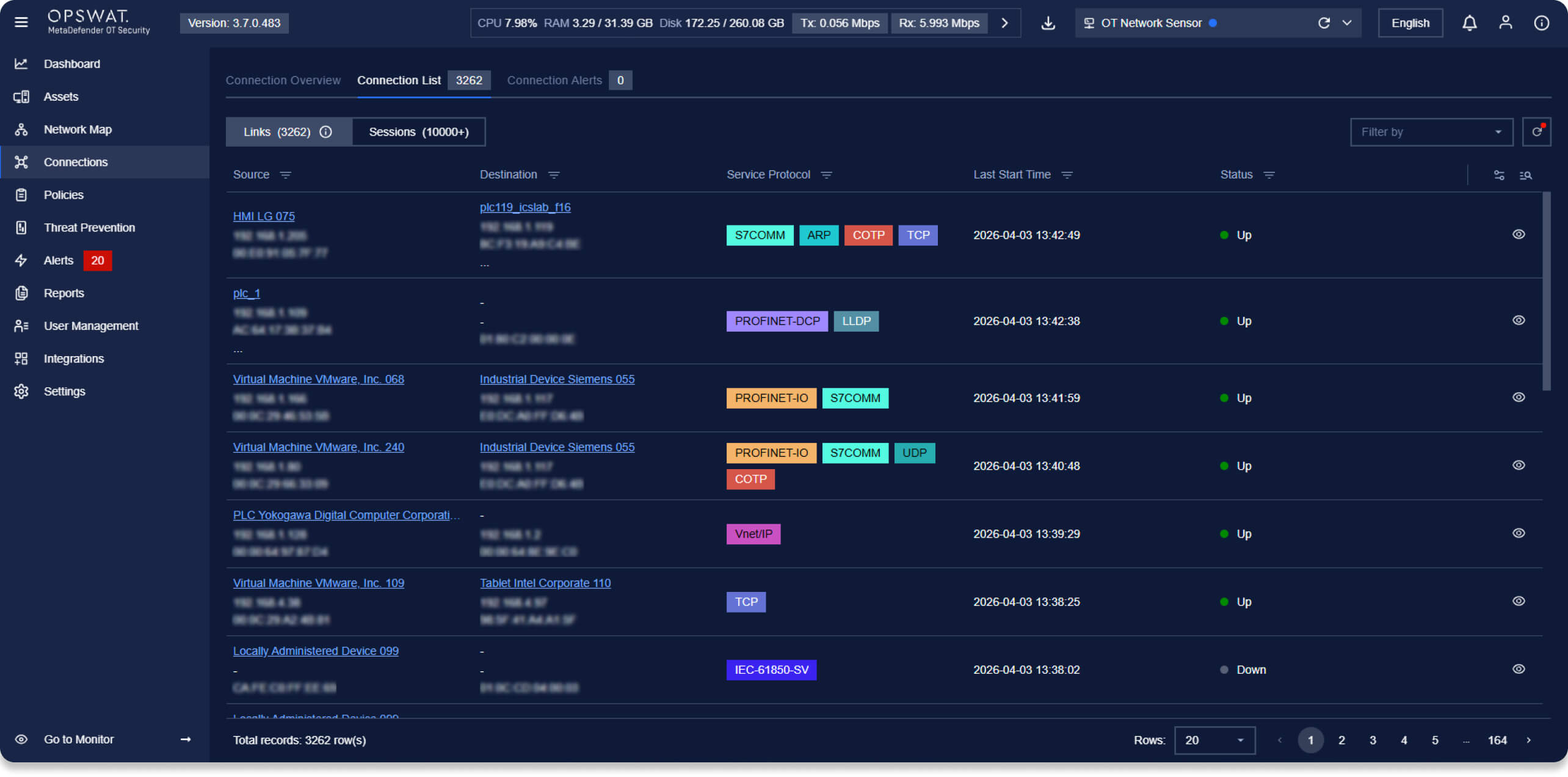1568x777 pixels.
Task: Click the table column settings icon
Action: tap(1499, 175)
